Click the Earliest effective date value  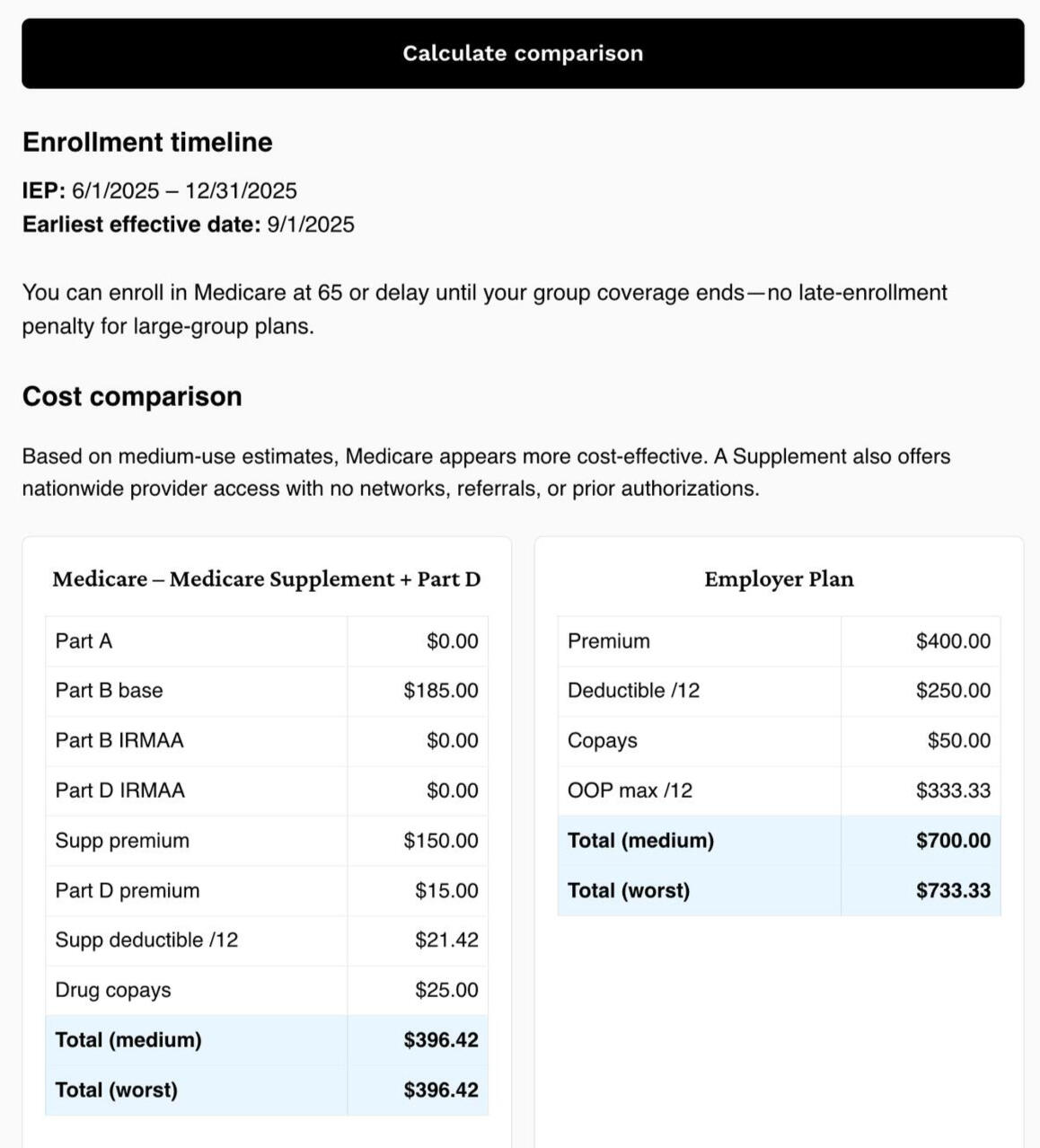point(311,225)
